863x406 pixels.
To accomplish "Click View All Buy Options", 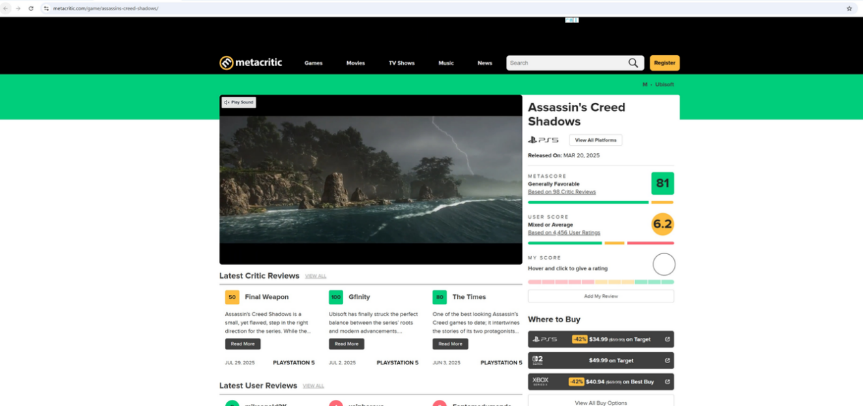I will 600,403.
